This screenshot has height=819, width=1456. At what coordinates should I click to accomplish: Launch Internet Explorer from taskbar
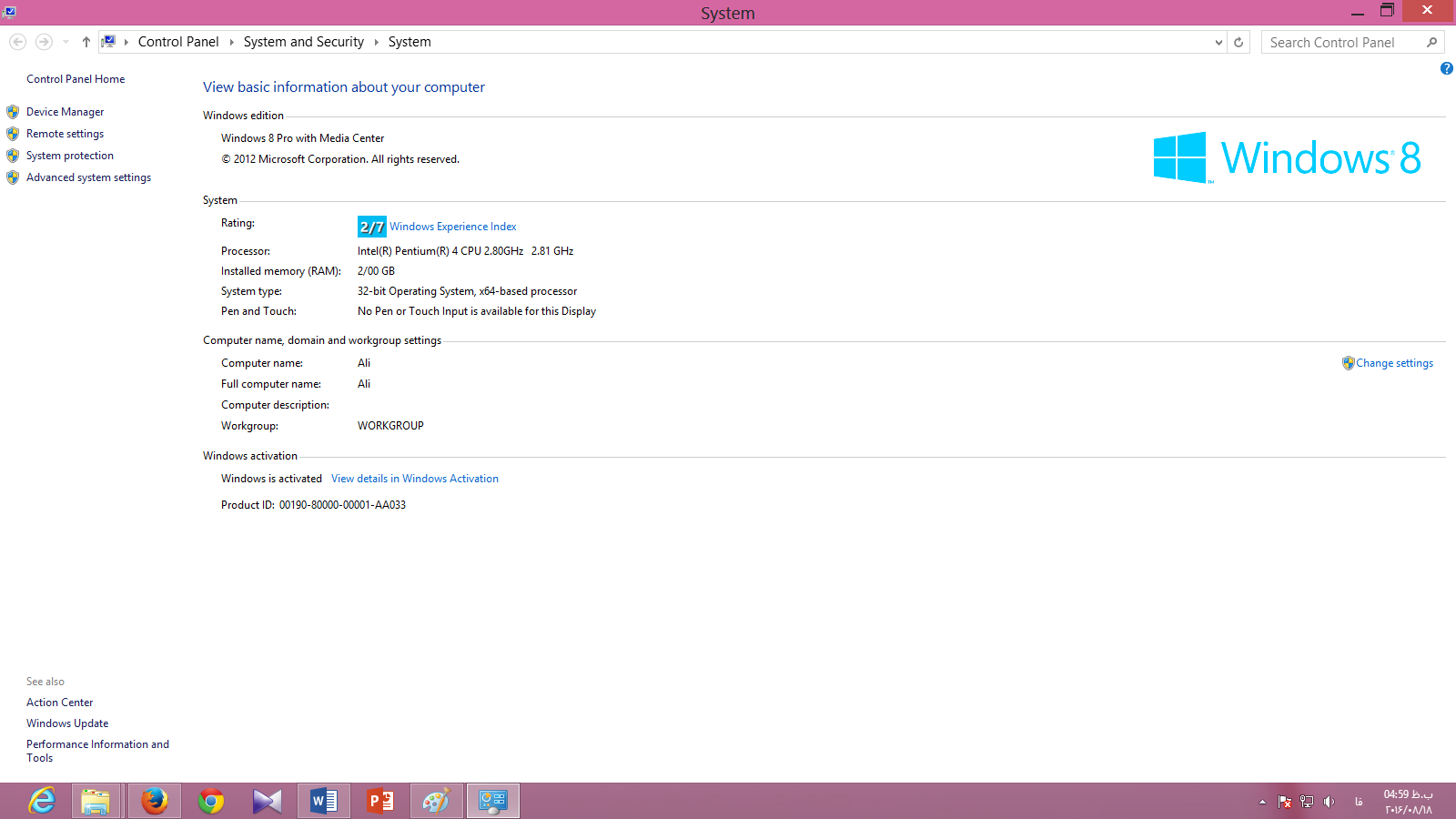click(42, 801)
